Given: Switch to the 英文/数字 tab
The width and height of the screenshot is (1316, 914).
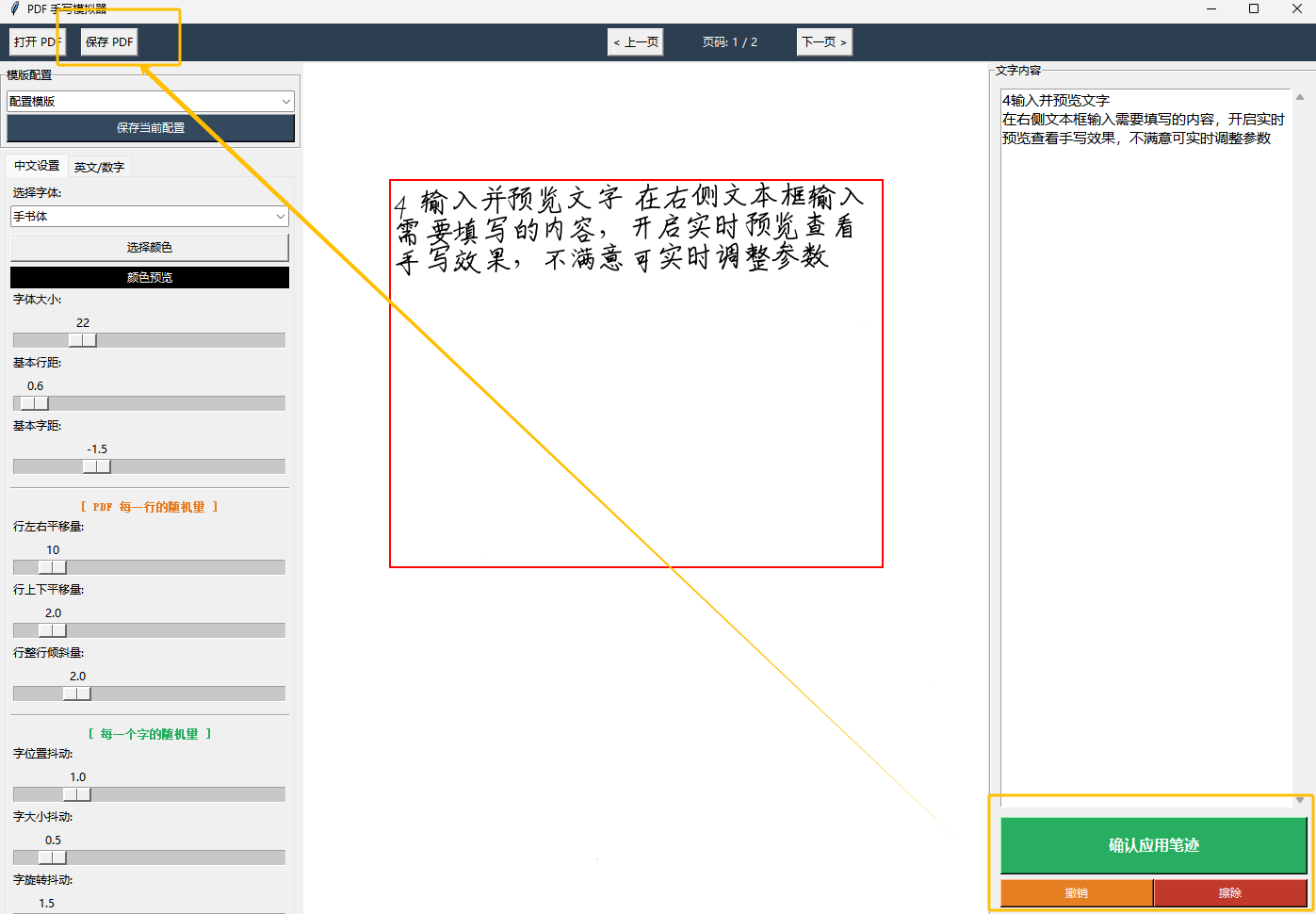Looking at the screenshot, I should (99, 166).
